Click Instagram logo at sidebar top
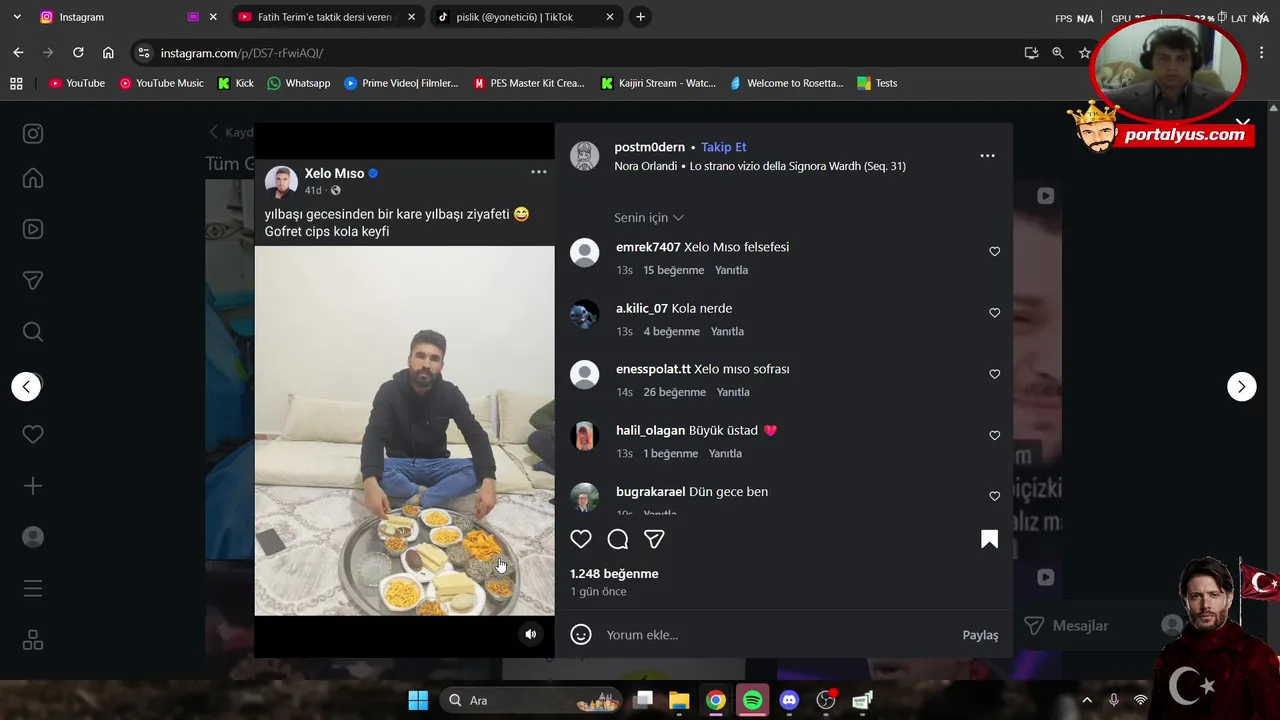Image resolution: width=1280 pixels, height=720 pixels. (33, 134)
